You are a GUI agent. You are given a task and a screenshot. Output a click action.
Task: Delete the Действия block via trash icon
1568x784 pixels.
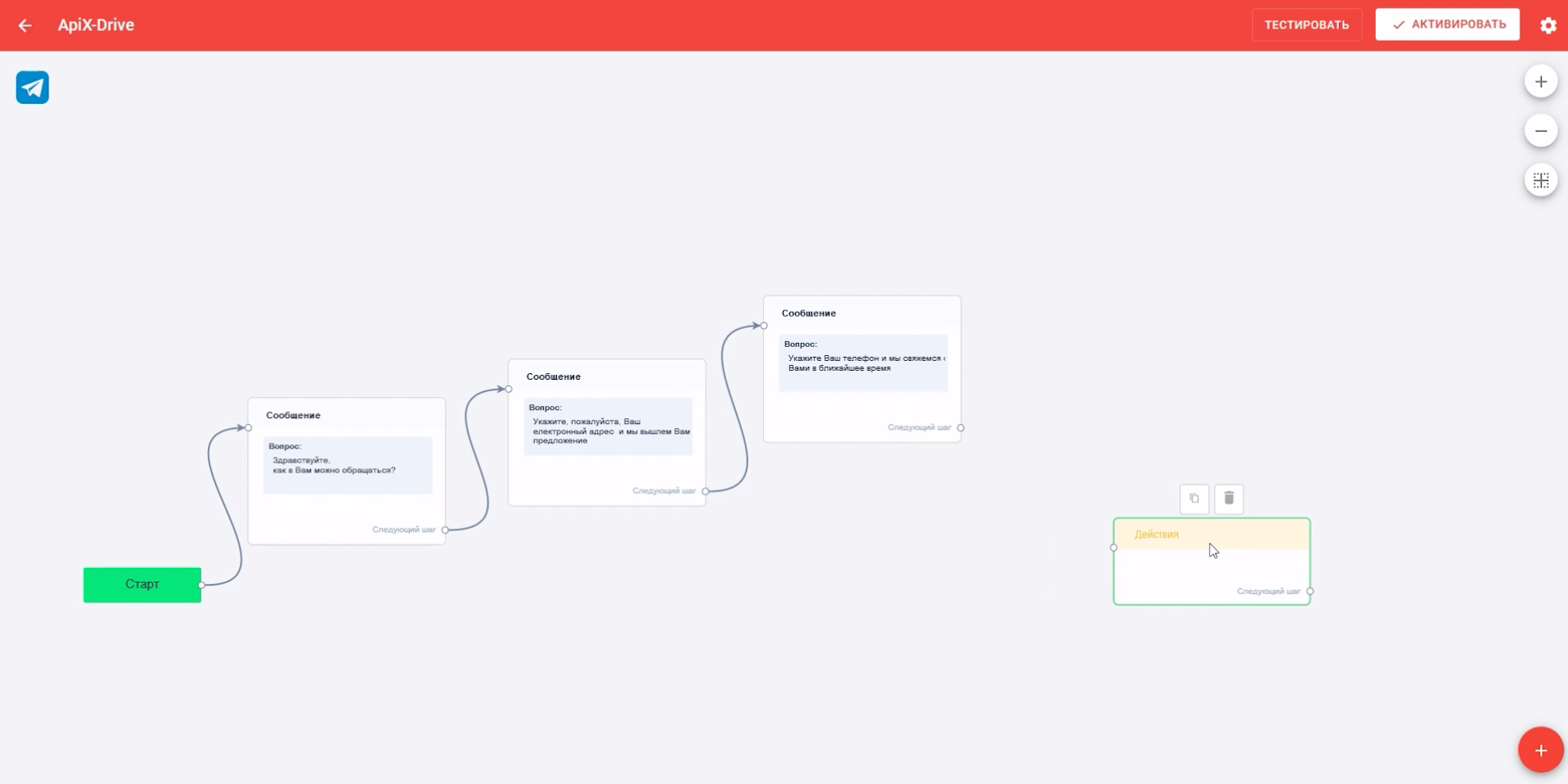click(1229, 498)
